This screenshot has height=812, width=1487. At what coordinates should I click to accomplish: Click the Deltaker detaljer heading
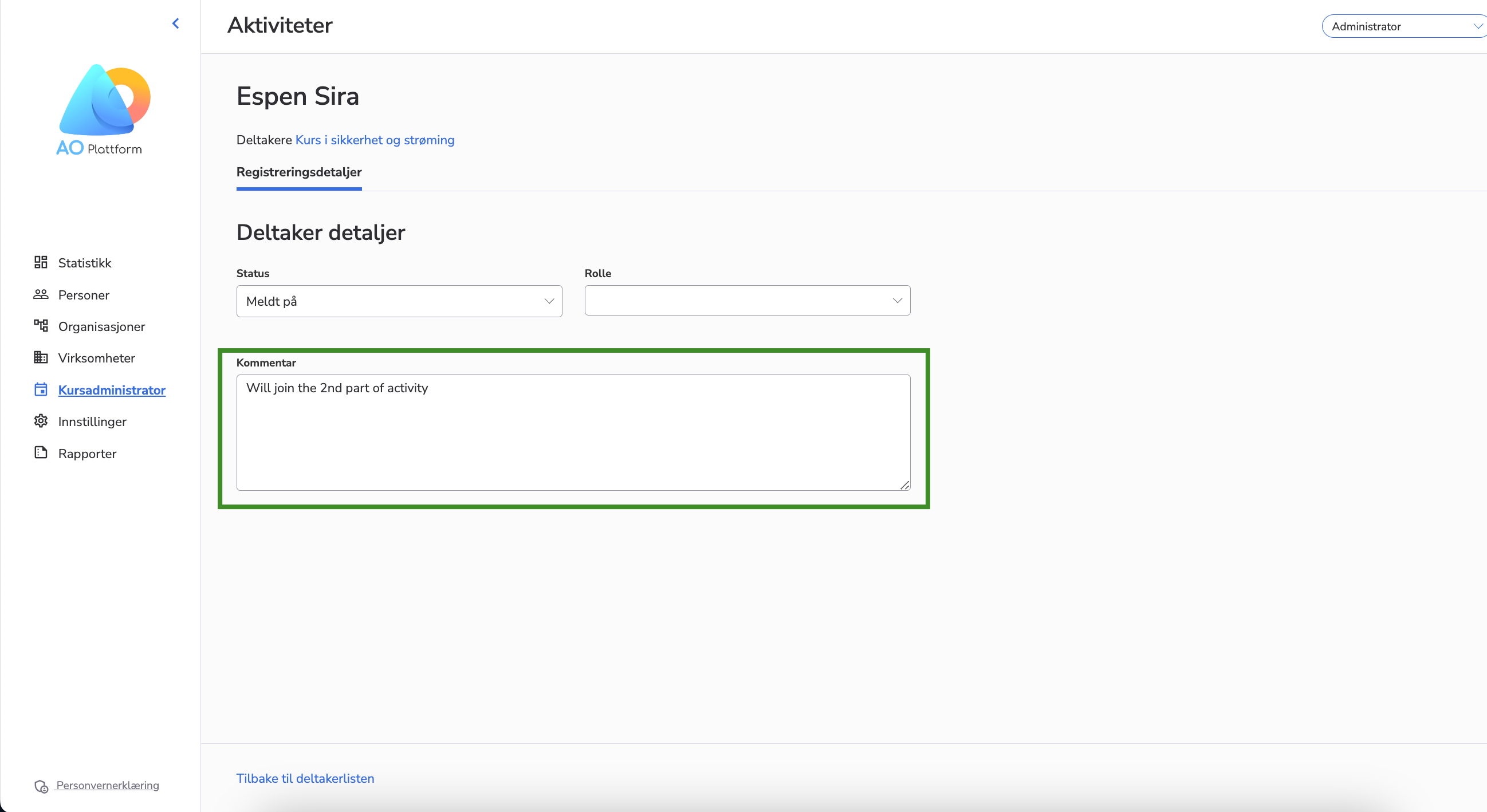[x=321, y=232]
